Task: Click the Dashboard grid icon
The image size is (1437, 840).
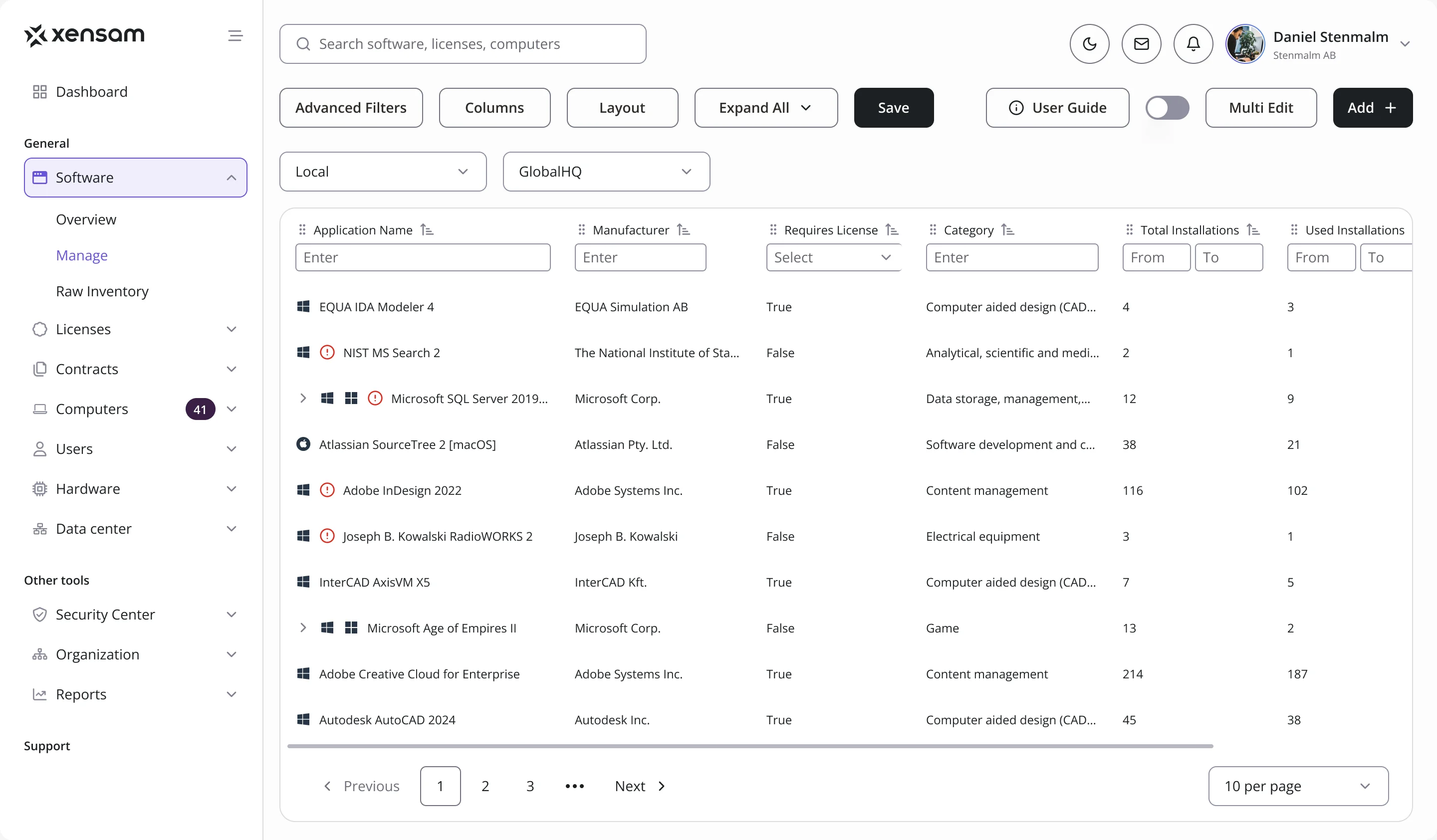Action: tap(40, 92)
